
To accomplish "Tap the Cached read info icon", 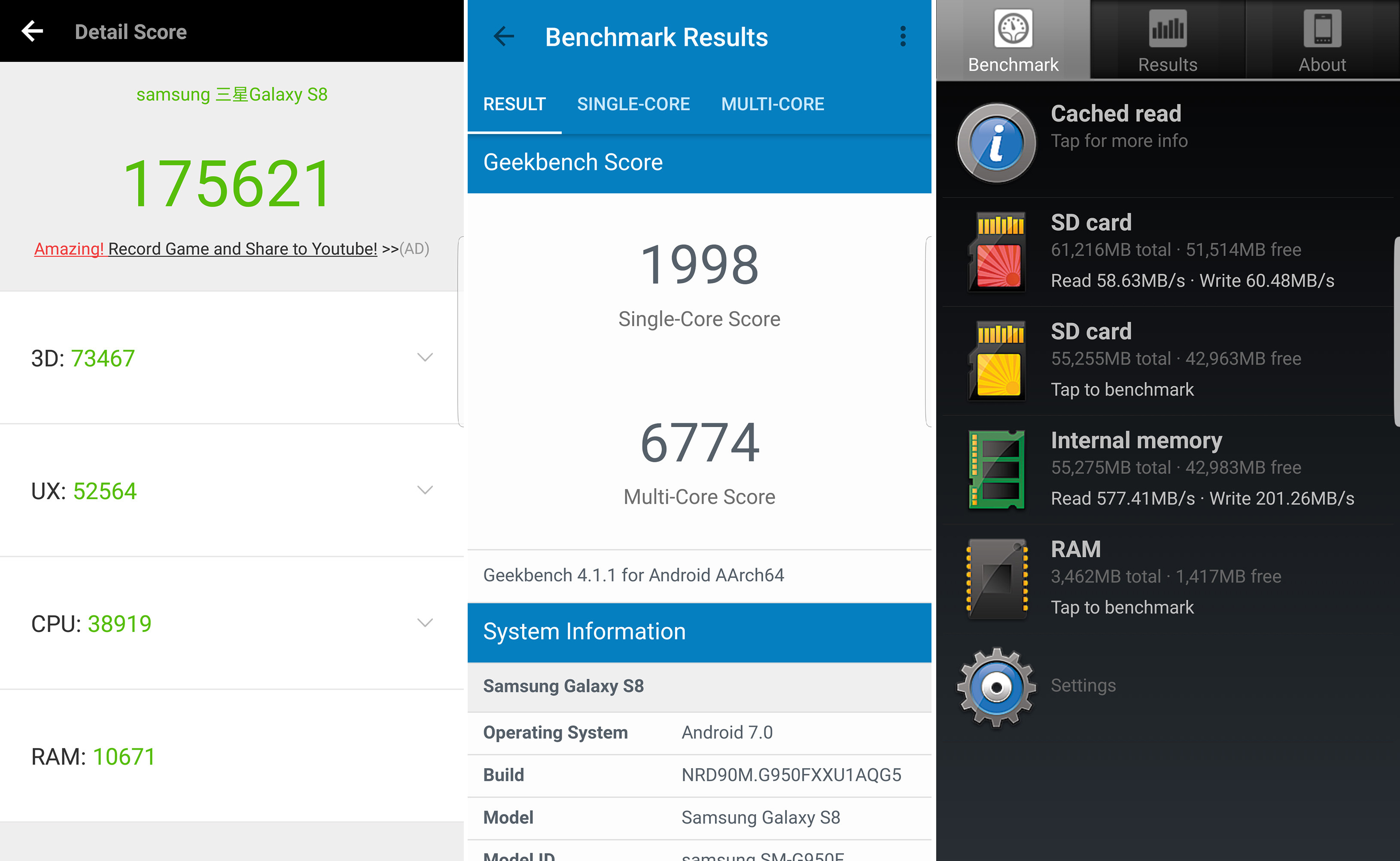I will pos(996,143).
